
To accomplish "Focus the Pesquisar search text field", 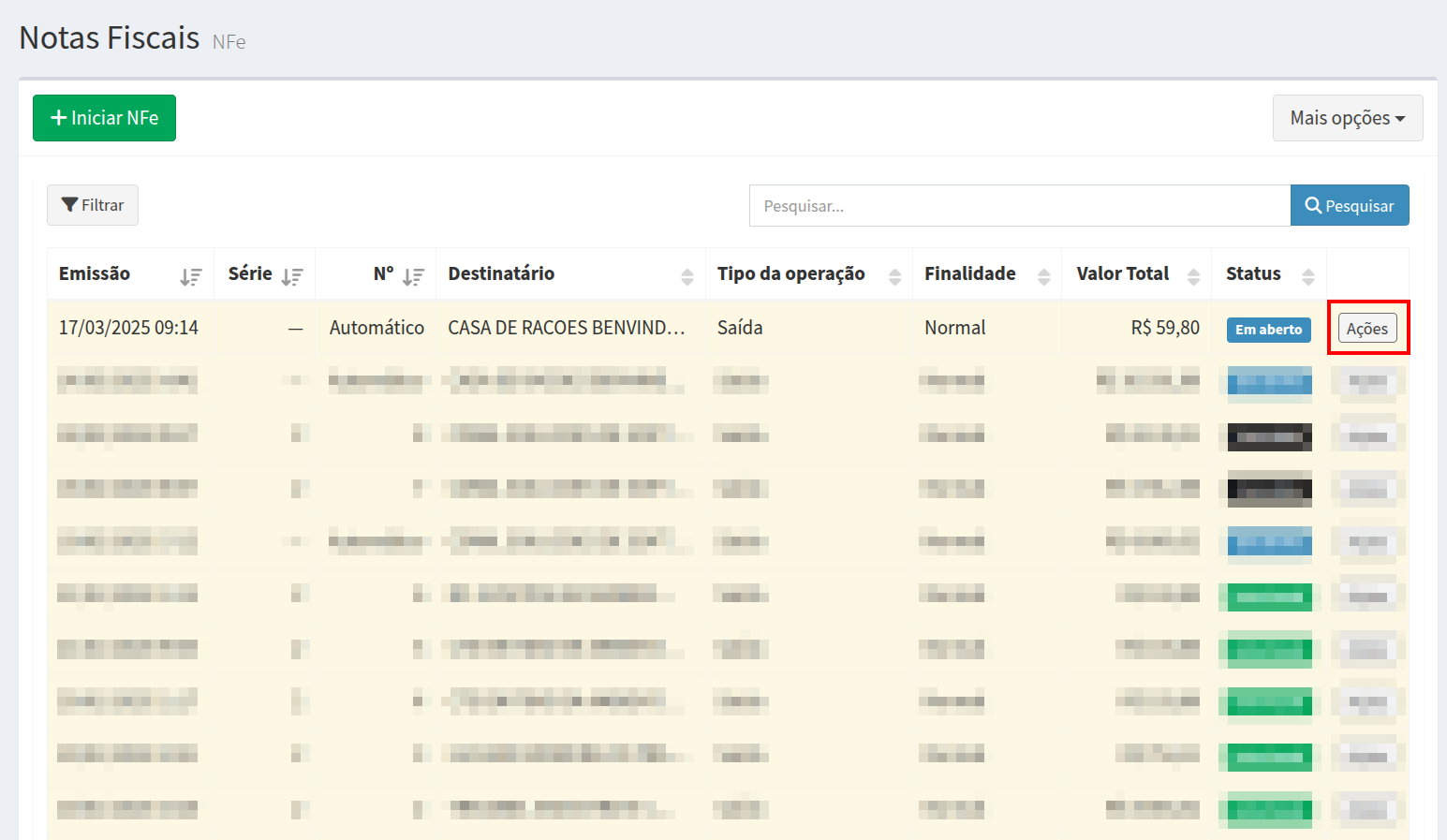I will pyautogui.click(x=1019, y=206).
